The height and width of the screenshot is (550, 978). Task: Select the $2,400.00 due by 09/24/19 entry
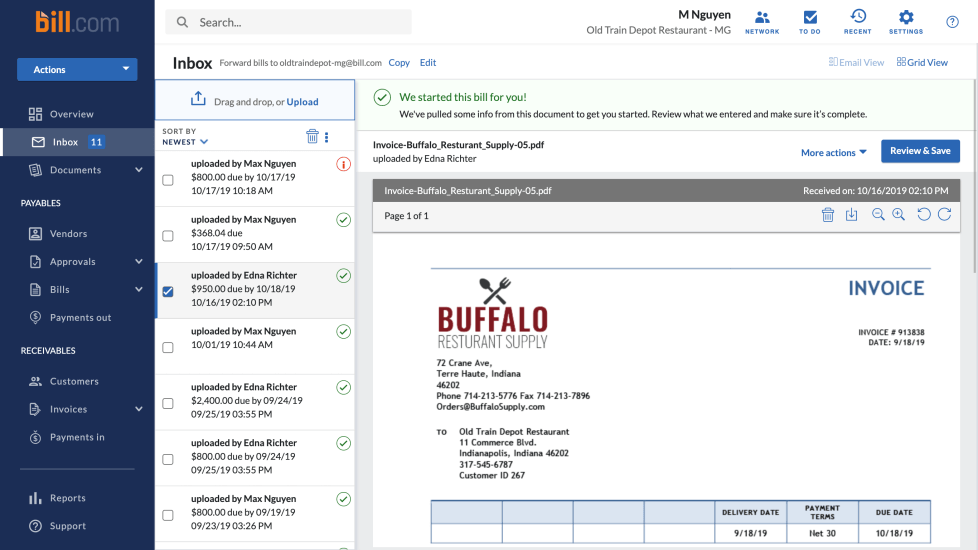point(255,402)
